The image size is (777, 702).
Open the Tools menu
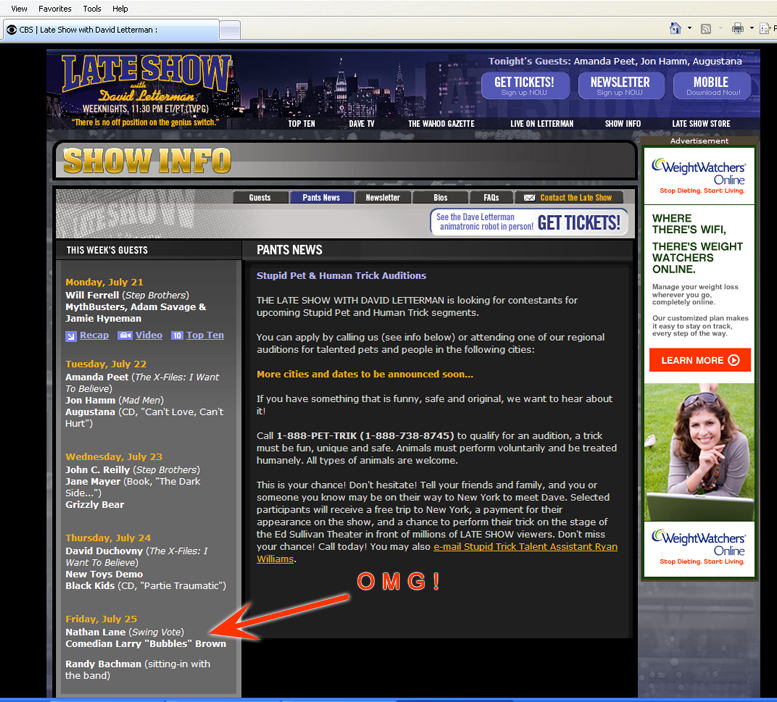92,8
